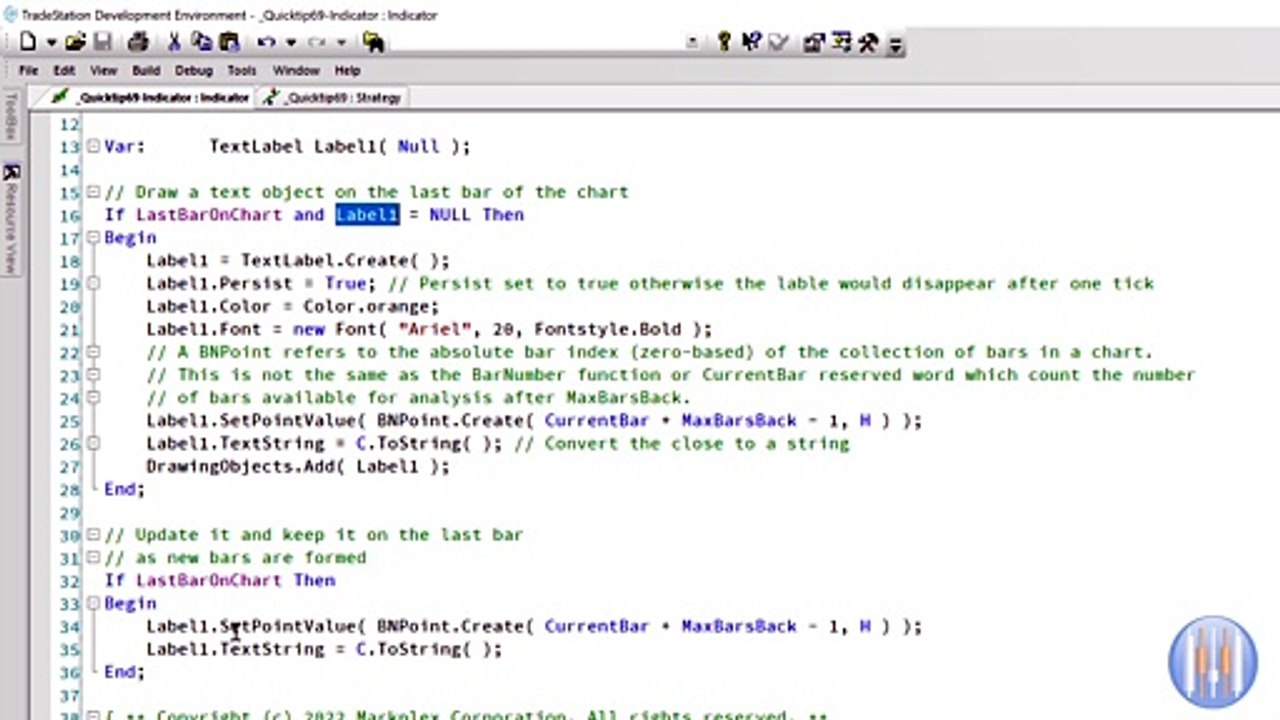Viewport: 1280px width, 720px height.
Task: Open the ToolBox side panel tab
Action: tap(10, 115)
